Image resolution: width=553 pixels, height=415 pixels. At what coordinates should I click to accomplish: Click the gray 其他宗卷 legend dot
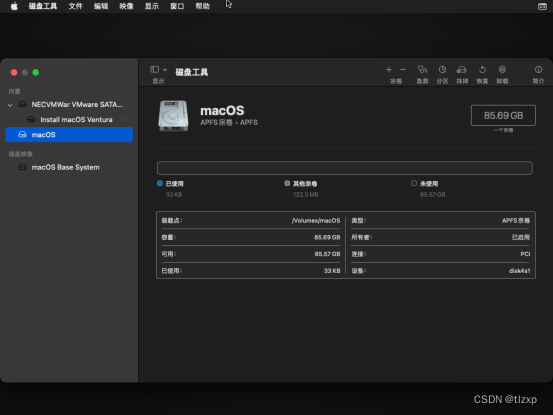(287, 183)
